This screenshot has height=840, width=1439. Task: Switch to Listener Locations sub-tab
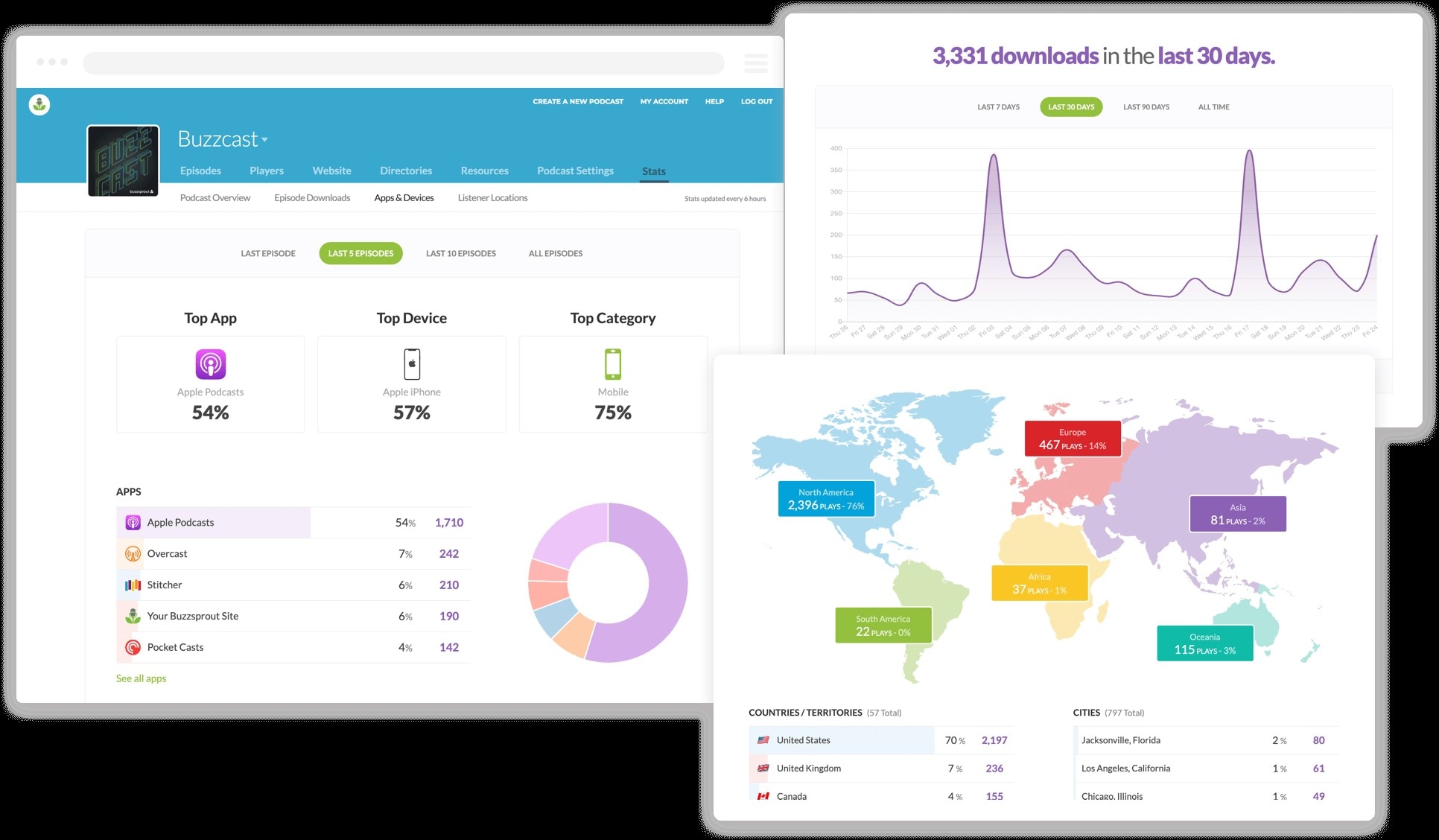click(492, 198)
